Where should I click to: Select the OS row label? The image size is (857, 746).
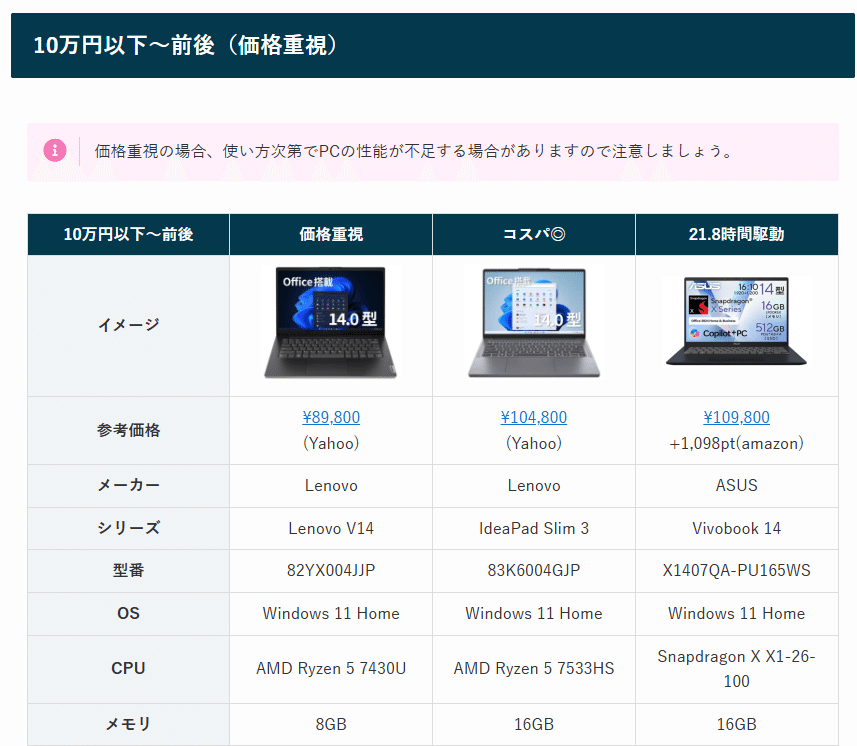[x=128, y=613]
